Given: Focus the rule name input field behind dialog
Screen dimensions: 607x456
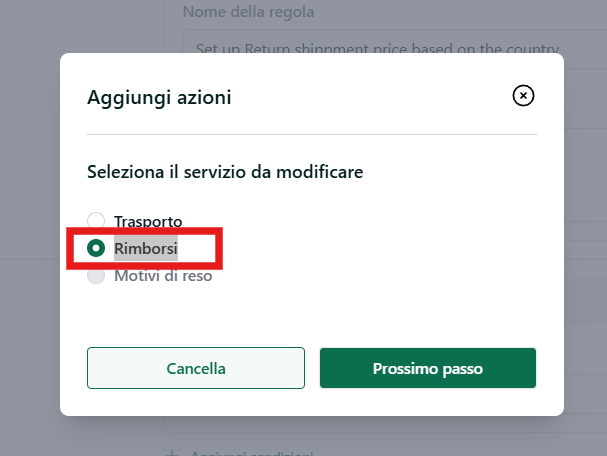Looking at the screenshot, I should 394,42.
